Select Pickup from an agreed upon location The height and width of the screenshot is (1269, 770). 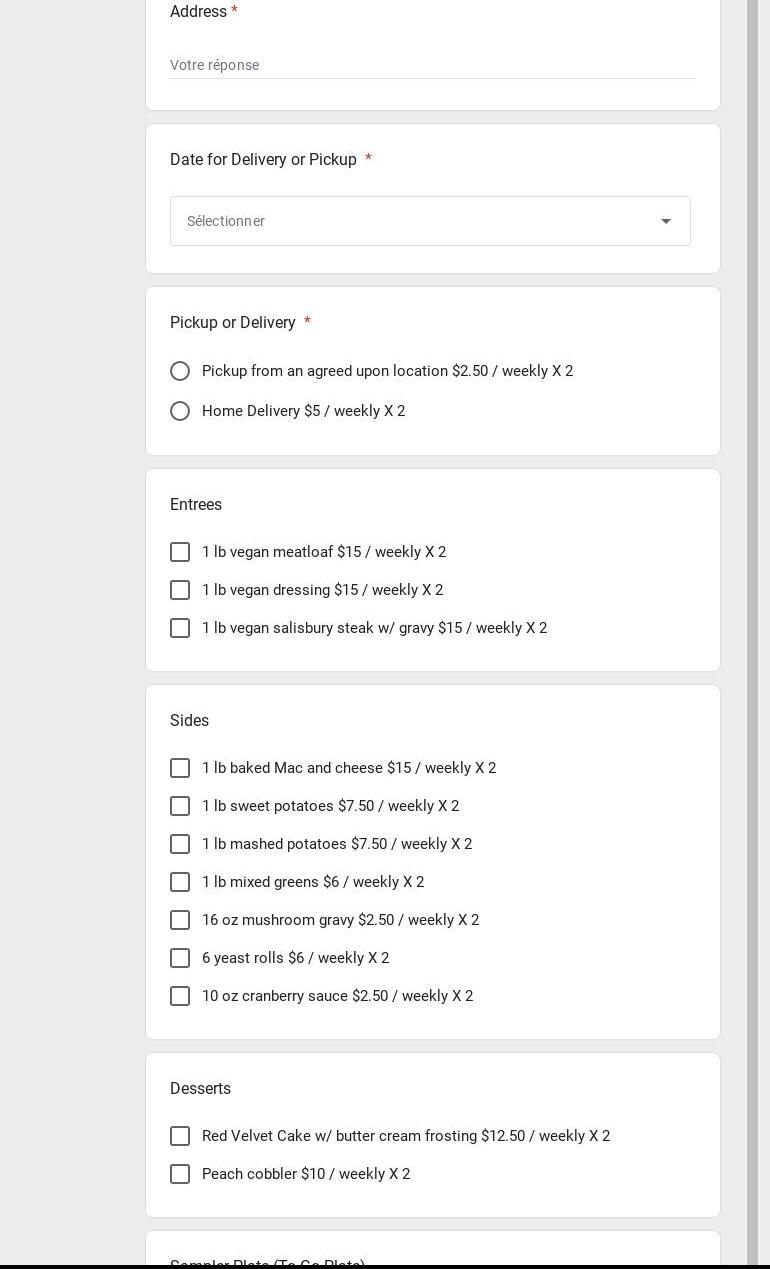[x=180, y=371]
